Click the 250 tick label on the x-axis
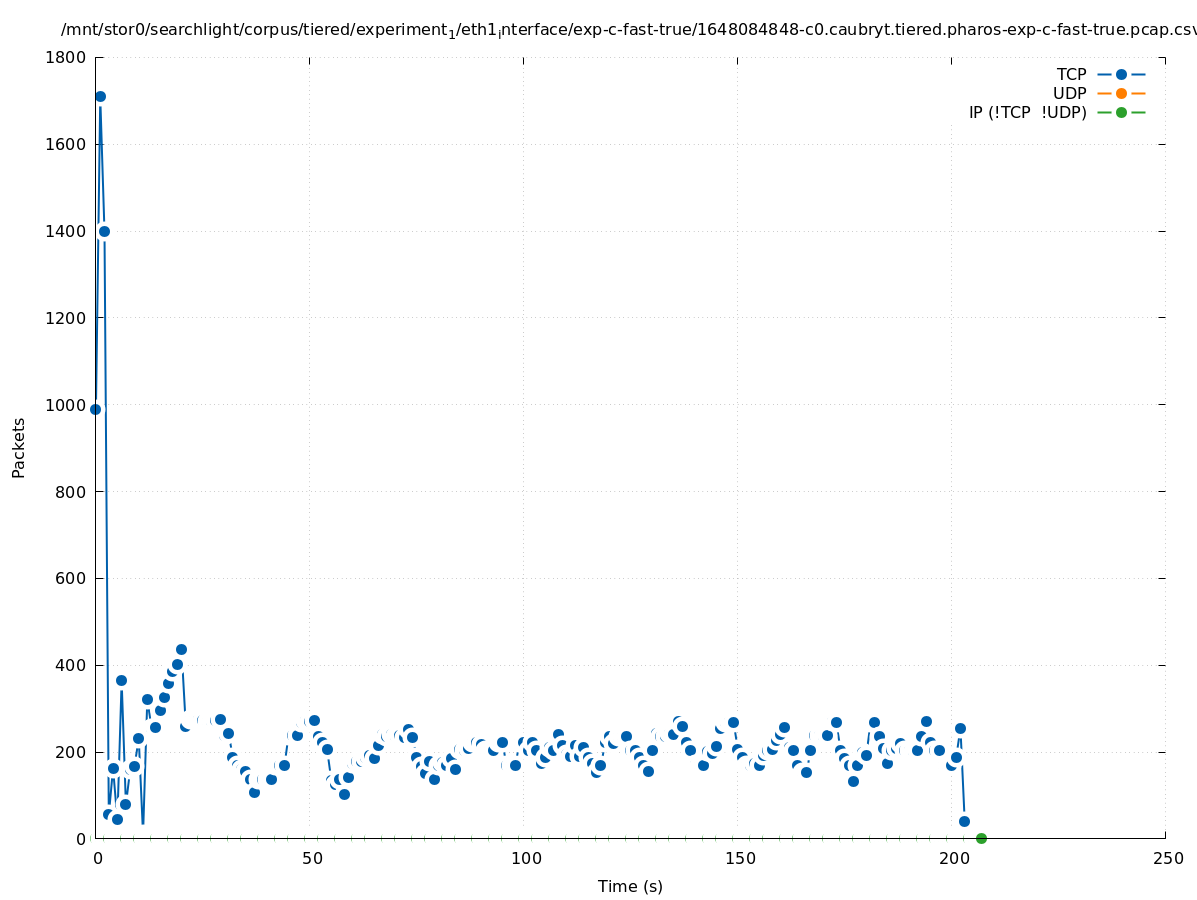Image resolution: width=1197 pixels, height=900 pixels. [1167, 859]
